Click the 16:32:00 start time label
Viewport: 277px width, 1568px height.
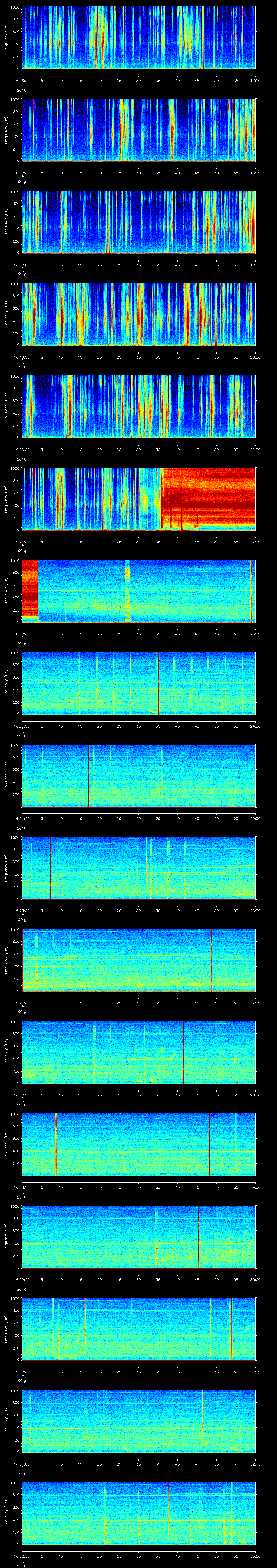point(21,1555)
